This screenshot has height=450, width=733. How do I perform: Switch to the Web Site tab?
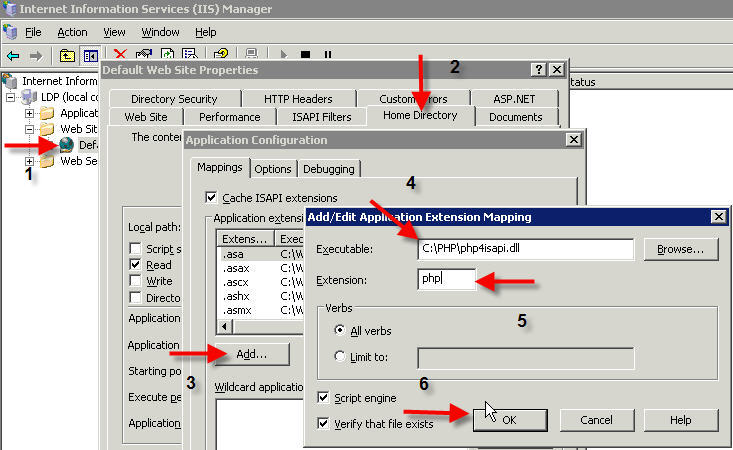[146, 117]
